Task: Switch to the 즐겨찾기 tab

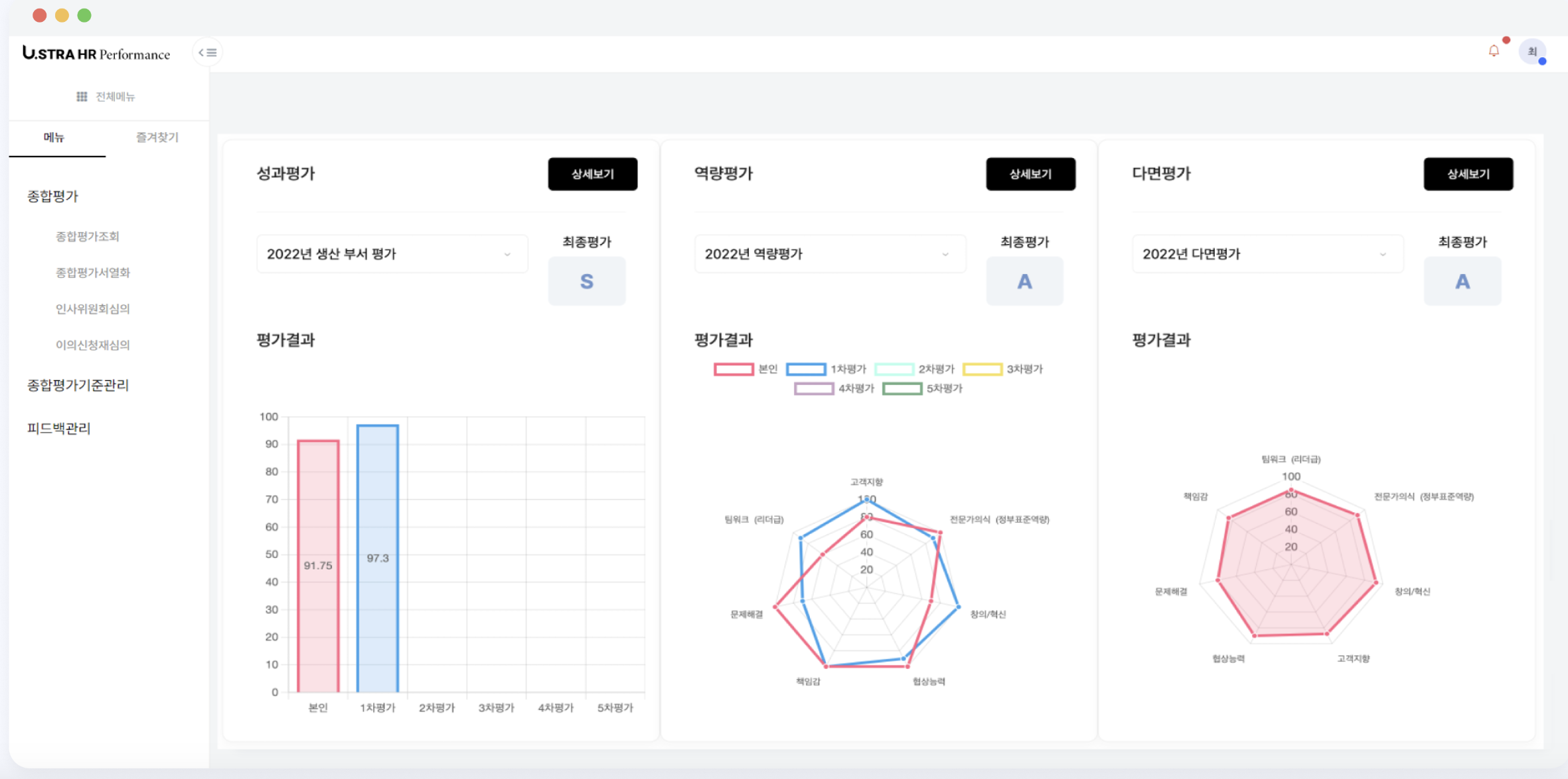Action: pos(157,137)
